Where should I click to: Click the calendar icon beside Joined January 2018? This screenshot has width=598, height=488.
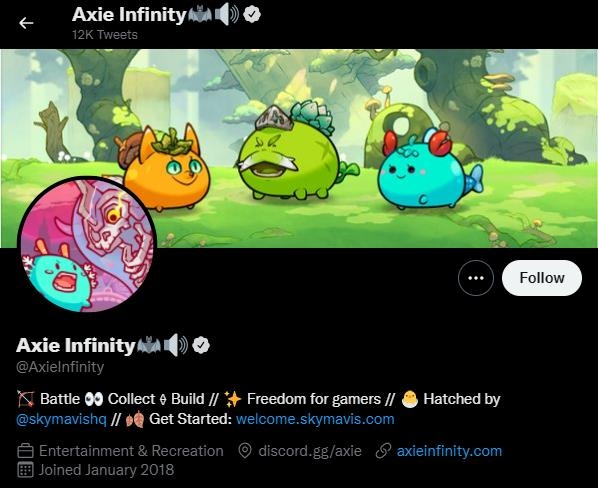[x=26, y=470]
